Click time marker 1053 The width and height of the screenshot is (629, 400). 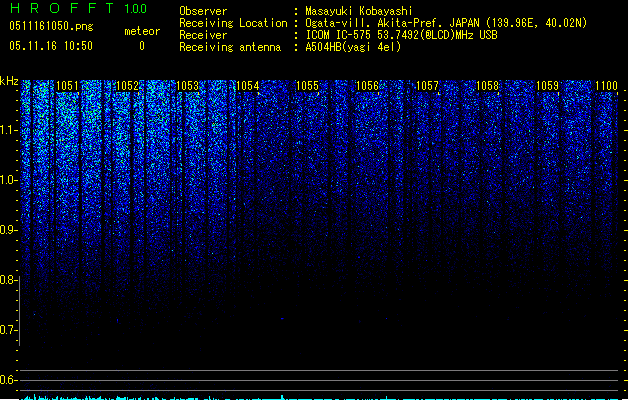187,86
